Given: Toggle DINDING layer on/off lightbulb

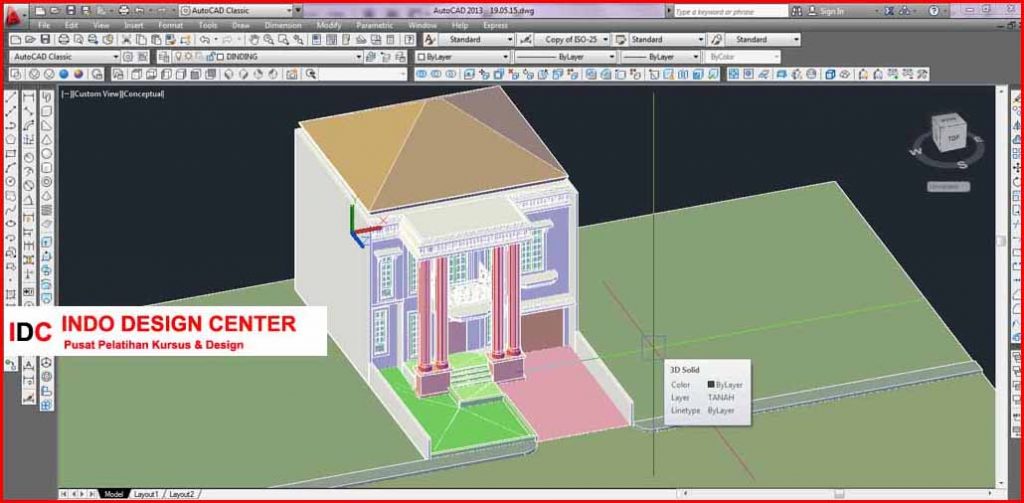Looking at the screenshot, I should point(178,57).
